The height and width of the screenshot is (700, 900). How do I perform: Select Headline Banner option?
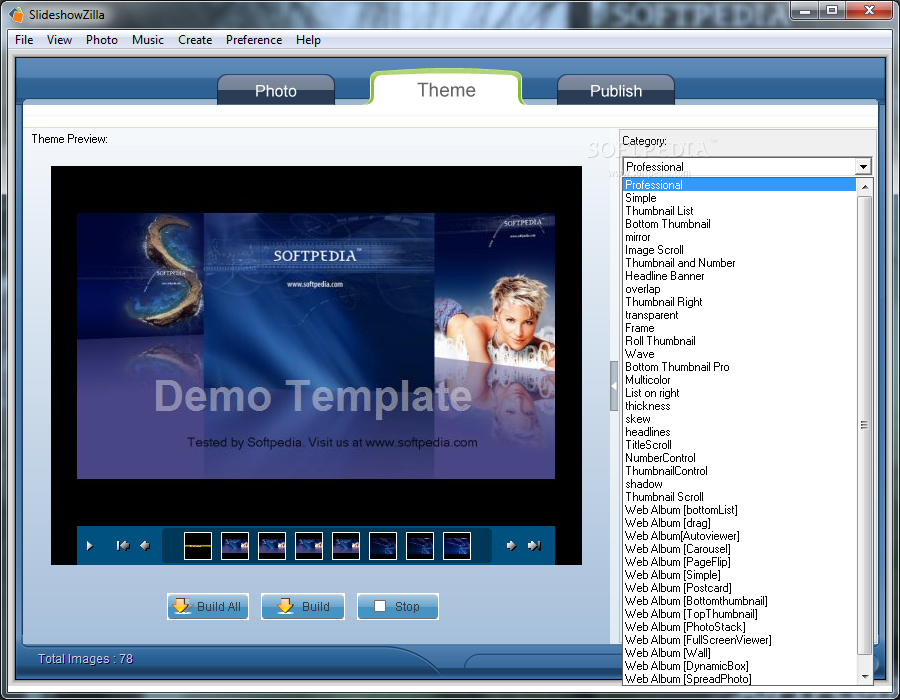pos(739,276)
